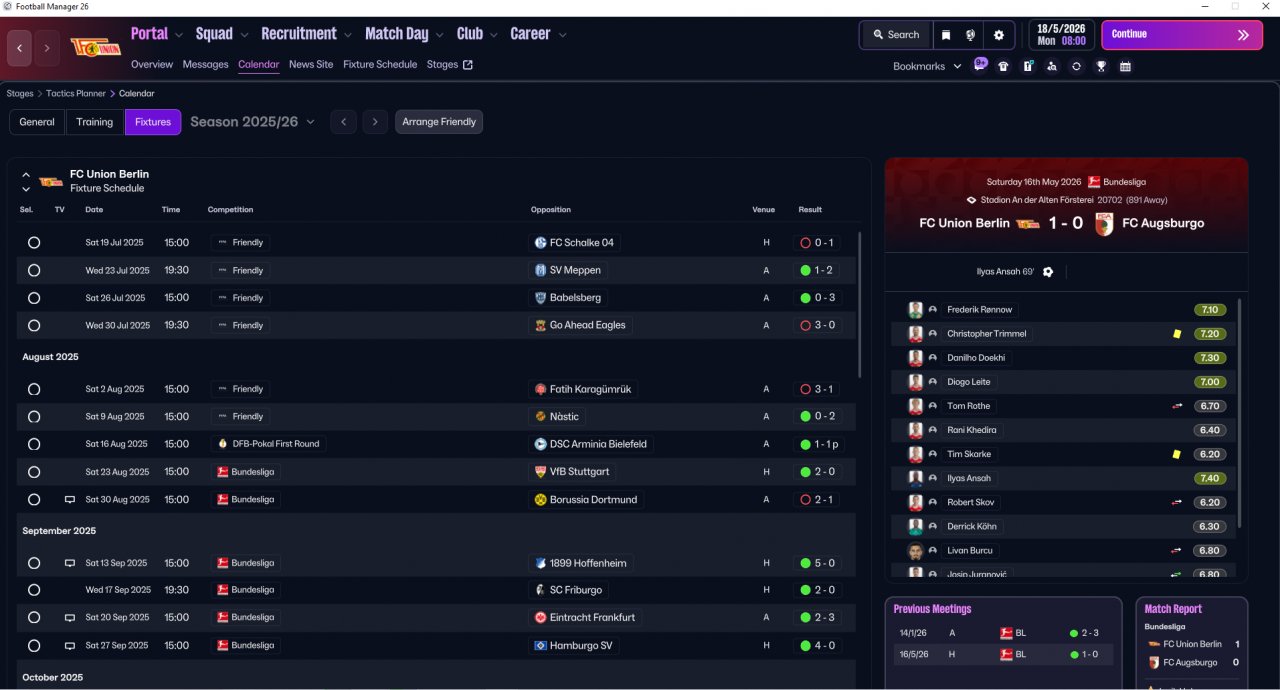Select the Fatih Karagümrük fixture radio
The width and height of the screenshot is (1280, 690).
point(34,389)
